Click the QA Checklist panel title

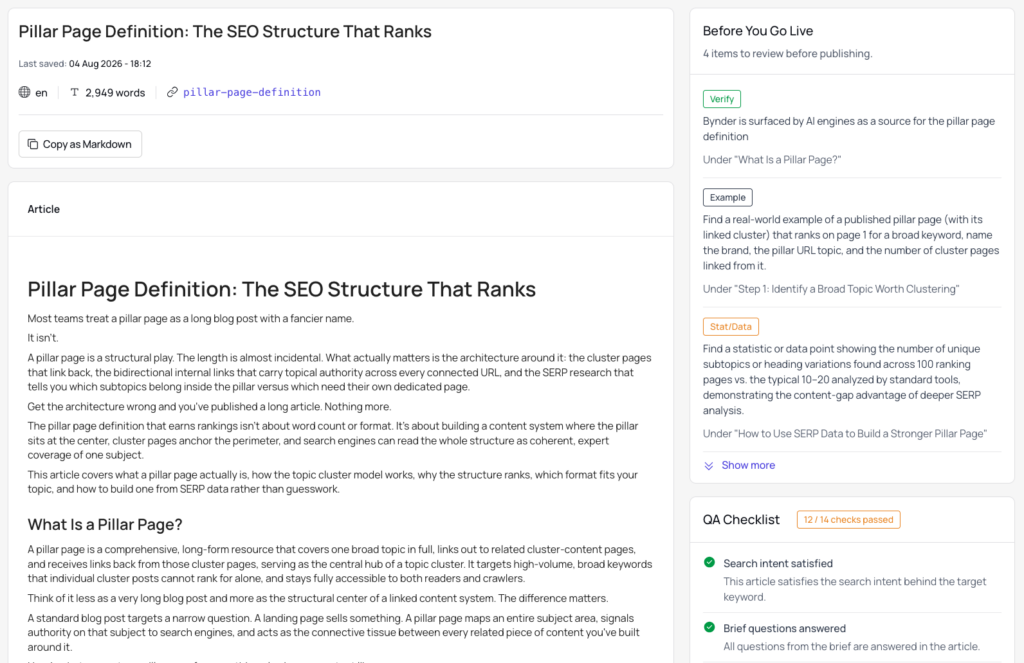coord(741,520)
